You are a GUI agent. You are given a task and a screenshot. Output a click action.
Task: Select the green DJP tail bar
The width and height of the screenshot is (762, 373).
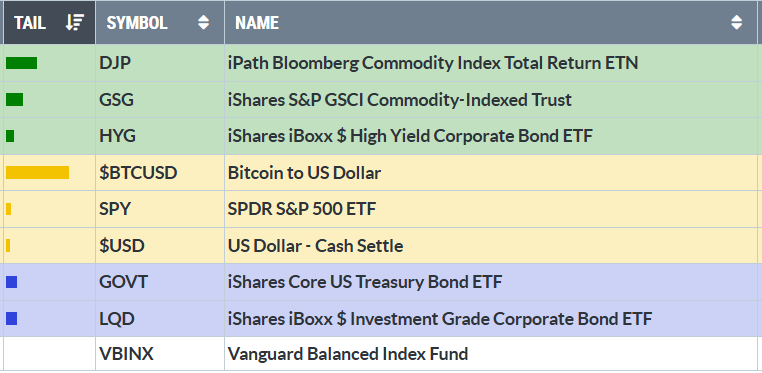coord(21,63)
